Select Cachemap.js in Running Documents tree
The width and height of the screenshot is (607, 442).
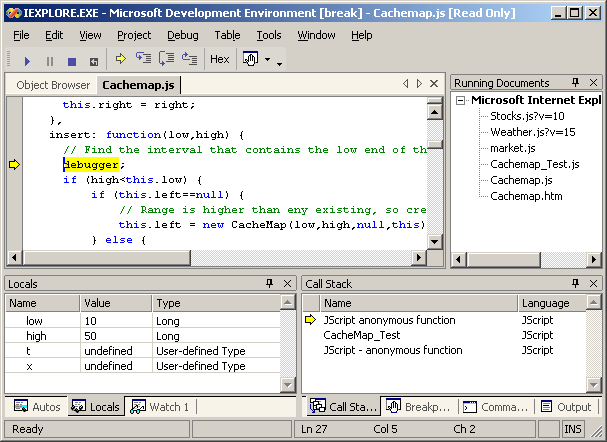coord(521,180)
